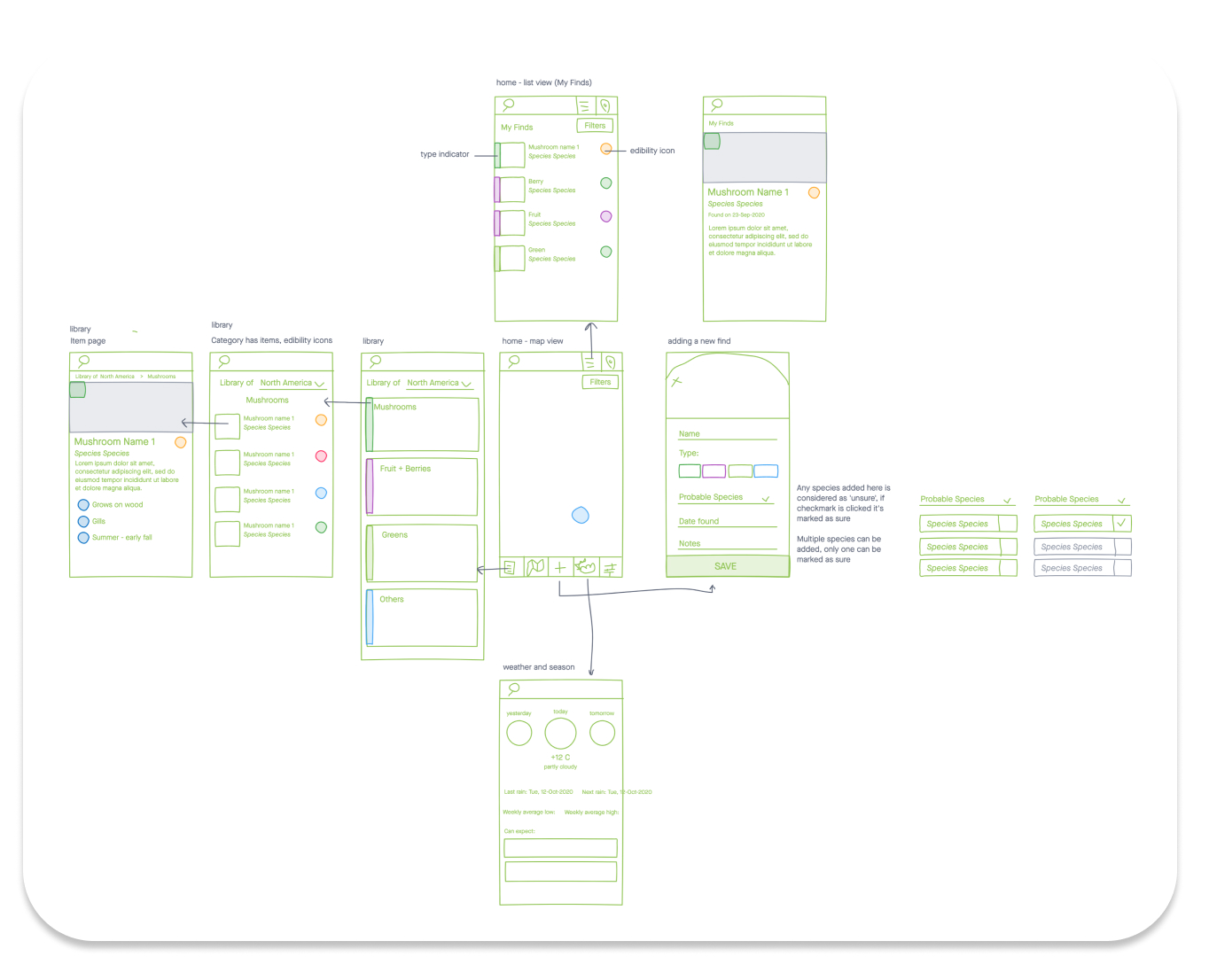This screenshot has width=1209, height=980.
Task: Open the library icon in map view bottom bar
Action: [510, 568]
